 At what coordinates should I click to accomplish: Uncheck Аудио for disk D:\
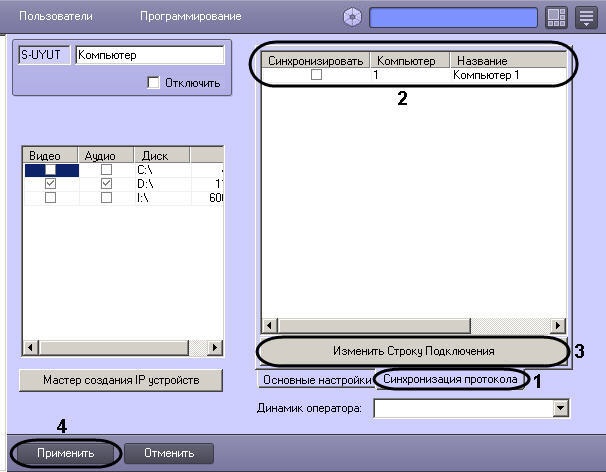point(106,184)
